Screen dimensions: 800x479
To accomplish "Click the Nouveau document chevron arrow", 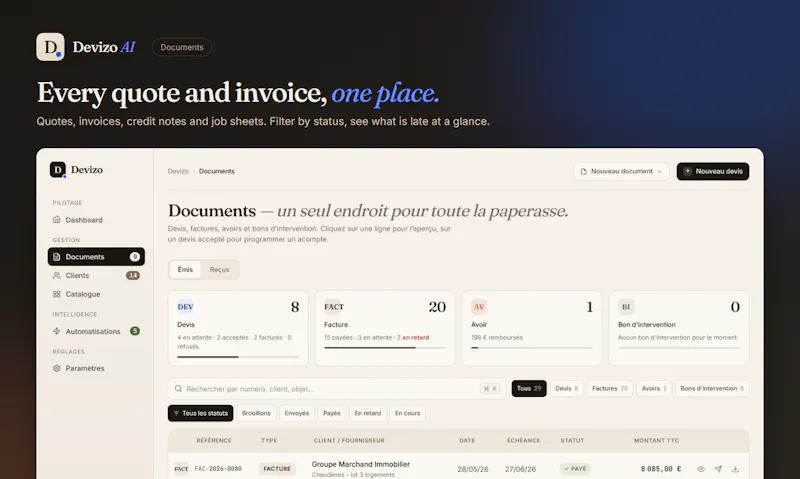I will coord(659,171).
